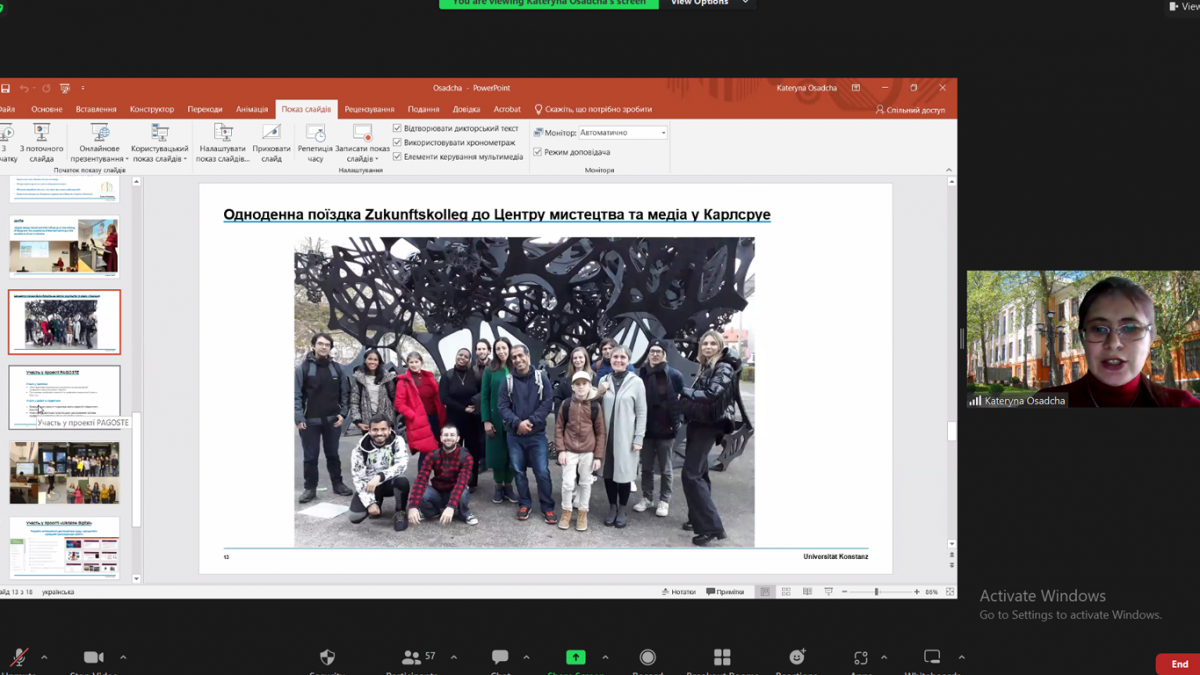Viewport: 1200px width, 675px height.
Task: Click the Notes (Нотатки) button in status bar
Action: (678, 592)
